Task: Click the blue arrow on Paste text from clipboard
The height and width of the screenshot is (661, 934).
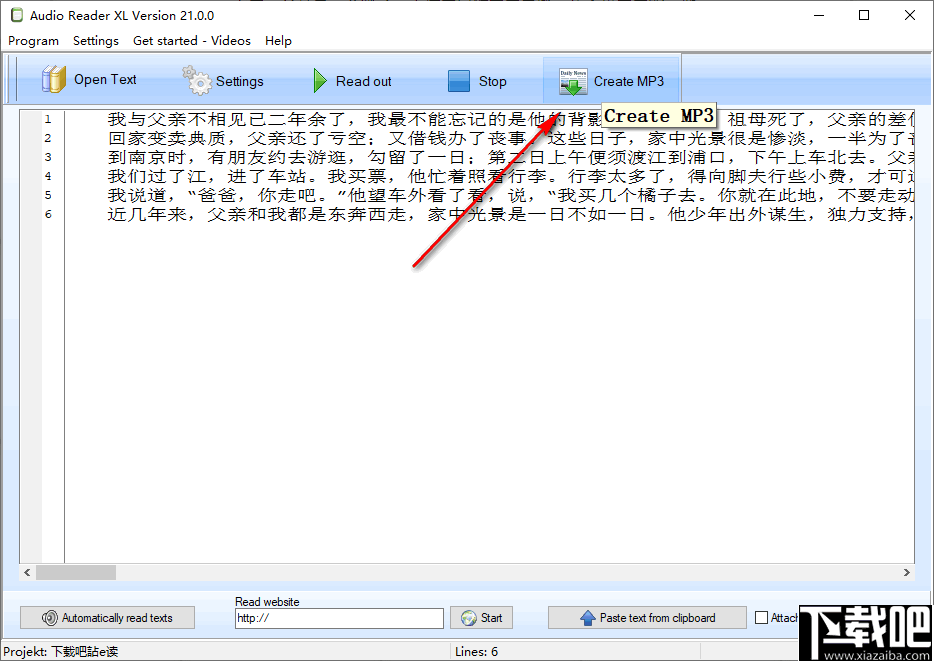Action: point(588,617)
